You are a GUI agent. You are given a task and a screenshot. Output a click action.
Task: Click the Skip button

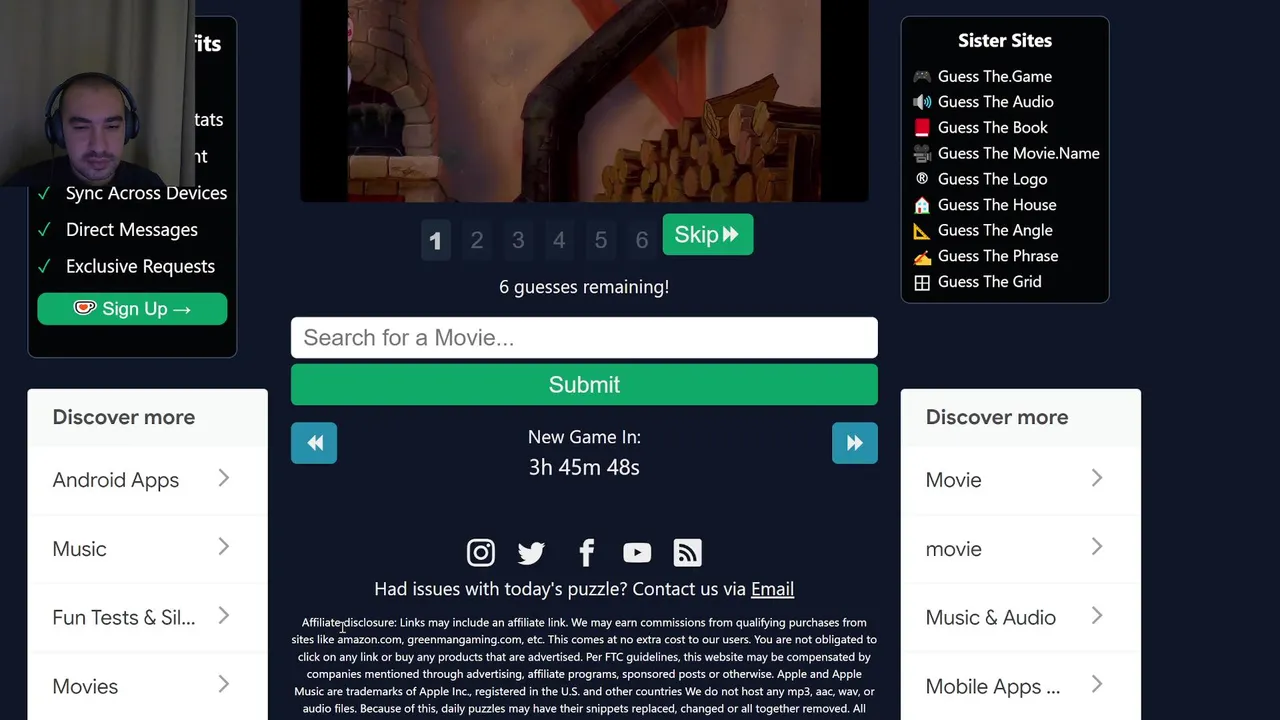point(707,235)
